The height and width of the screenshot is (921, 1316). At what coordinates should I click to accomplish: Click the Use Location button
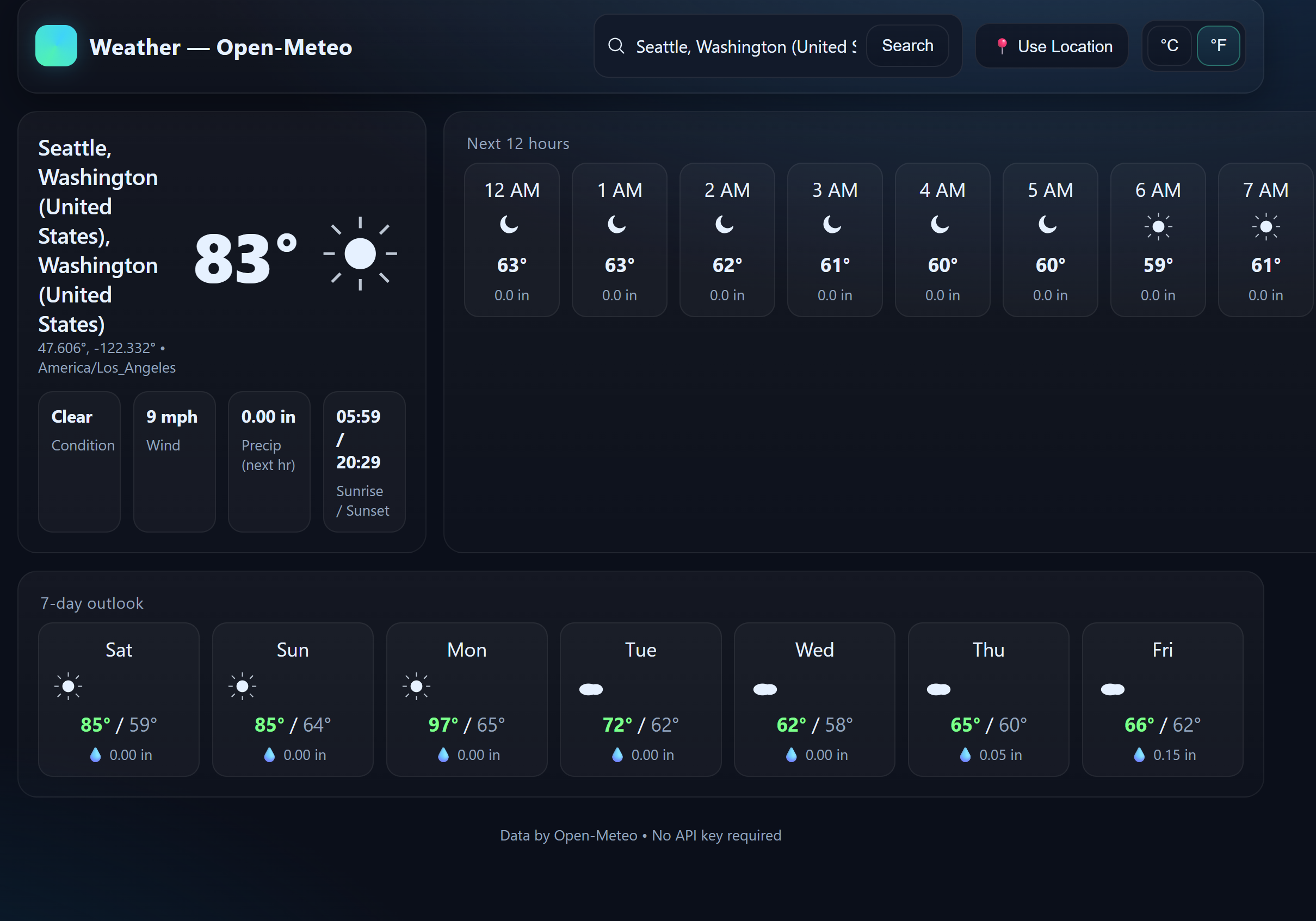[x=1052, y=46]
